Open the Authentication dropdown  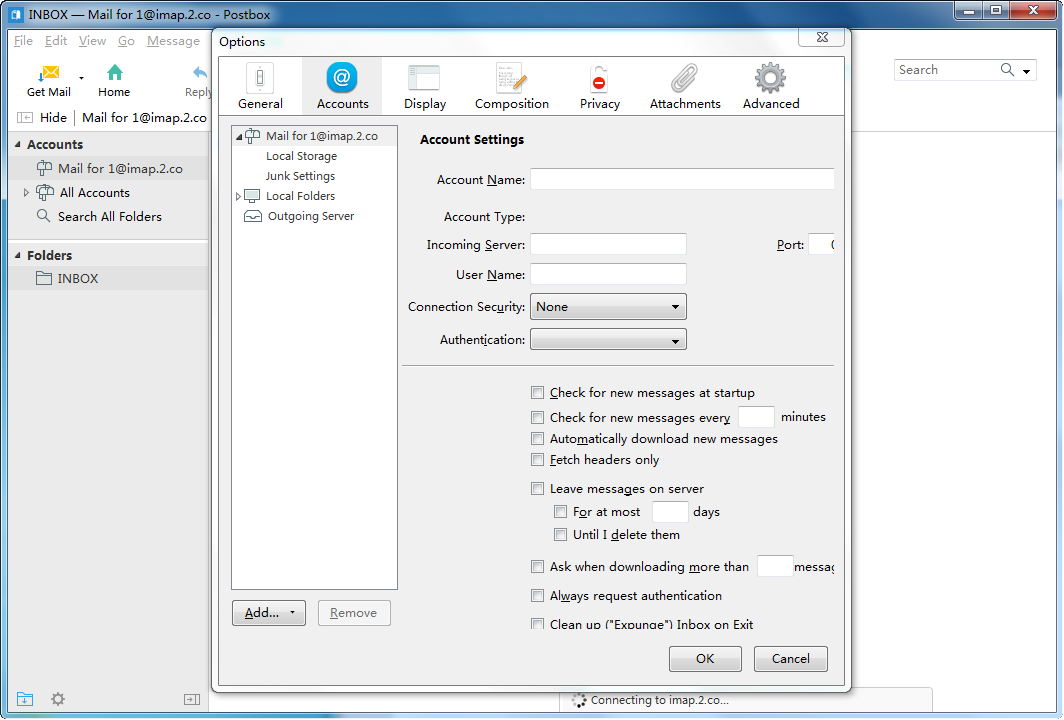tap(608, 339)
